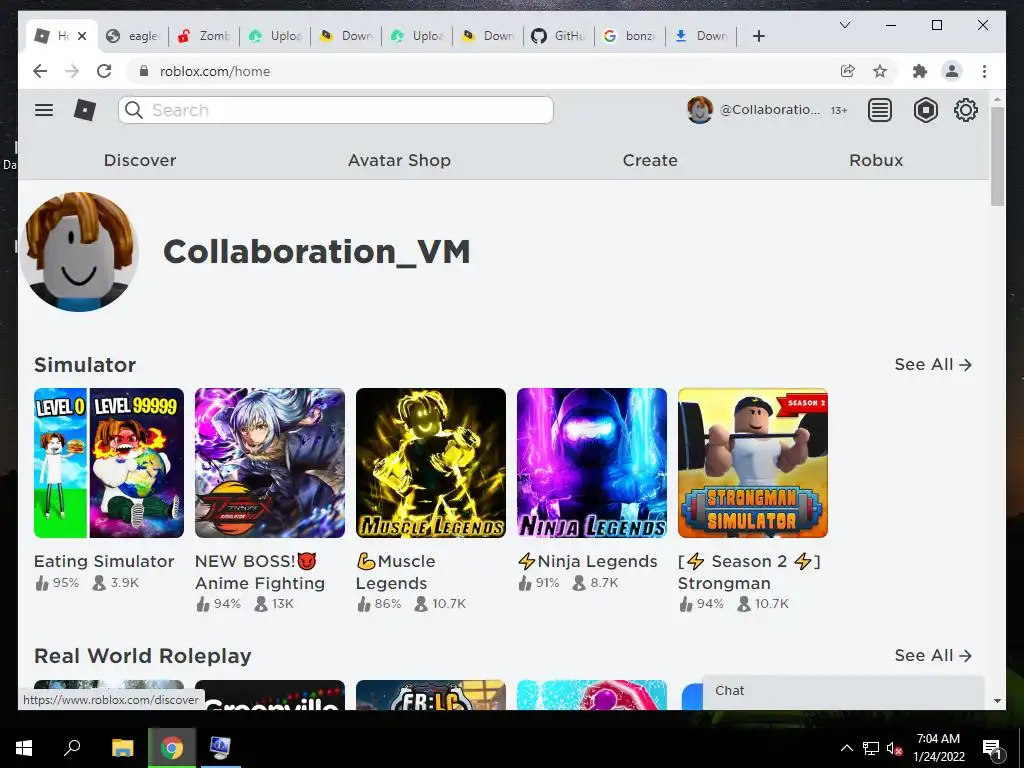Open Eating Simulator game thumbnail
The height and width of the screenshot is (768, 1024).
point(109,463)
